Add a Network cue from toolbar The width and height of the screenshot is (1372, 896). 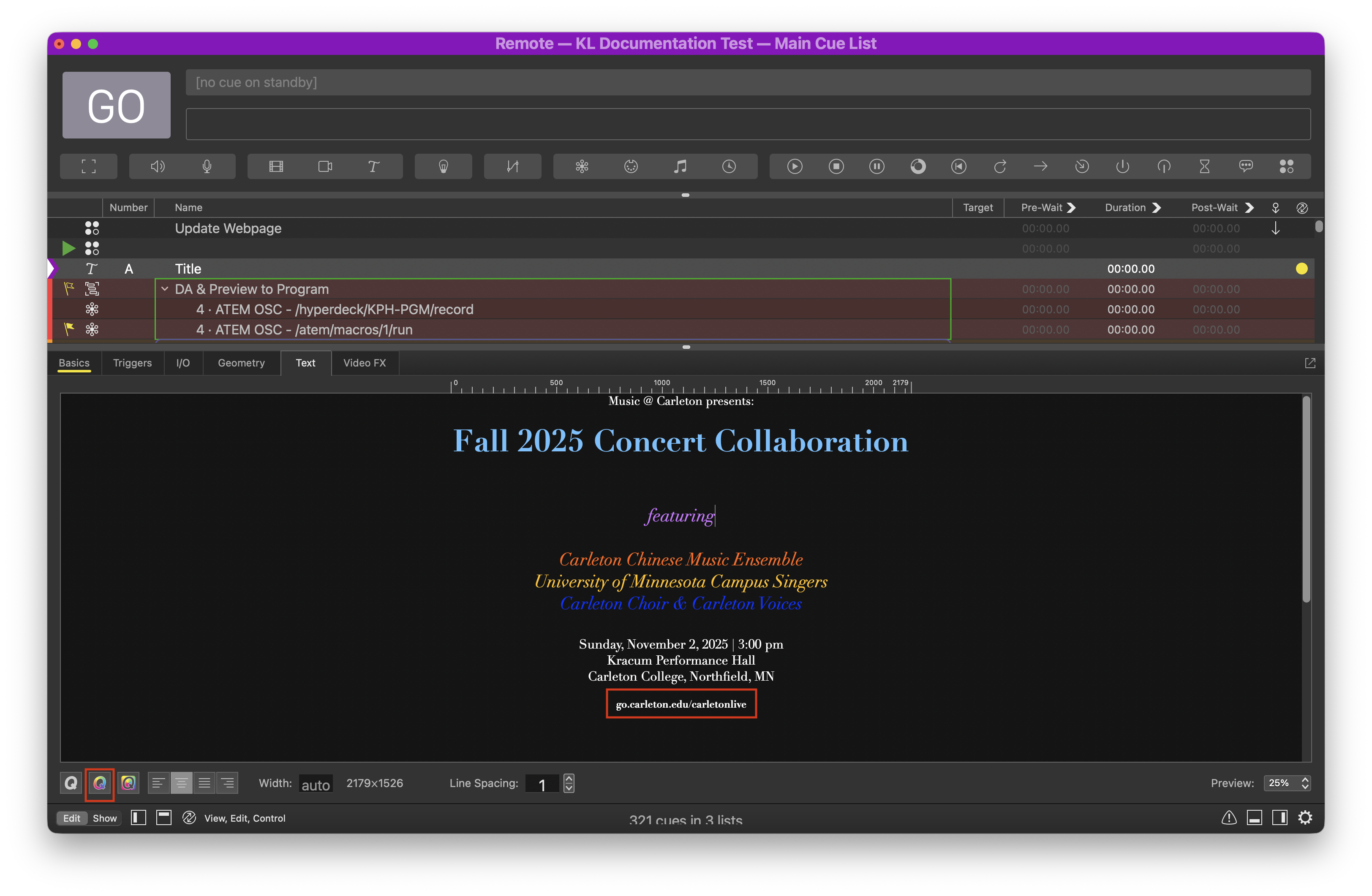(x=582, y=166)
